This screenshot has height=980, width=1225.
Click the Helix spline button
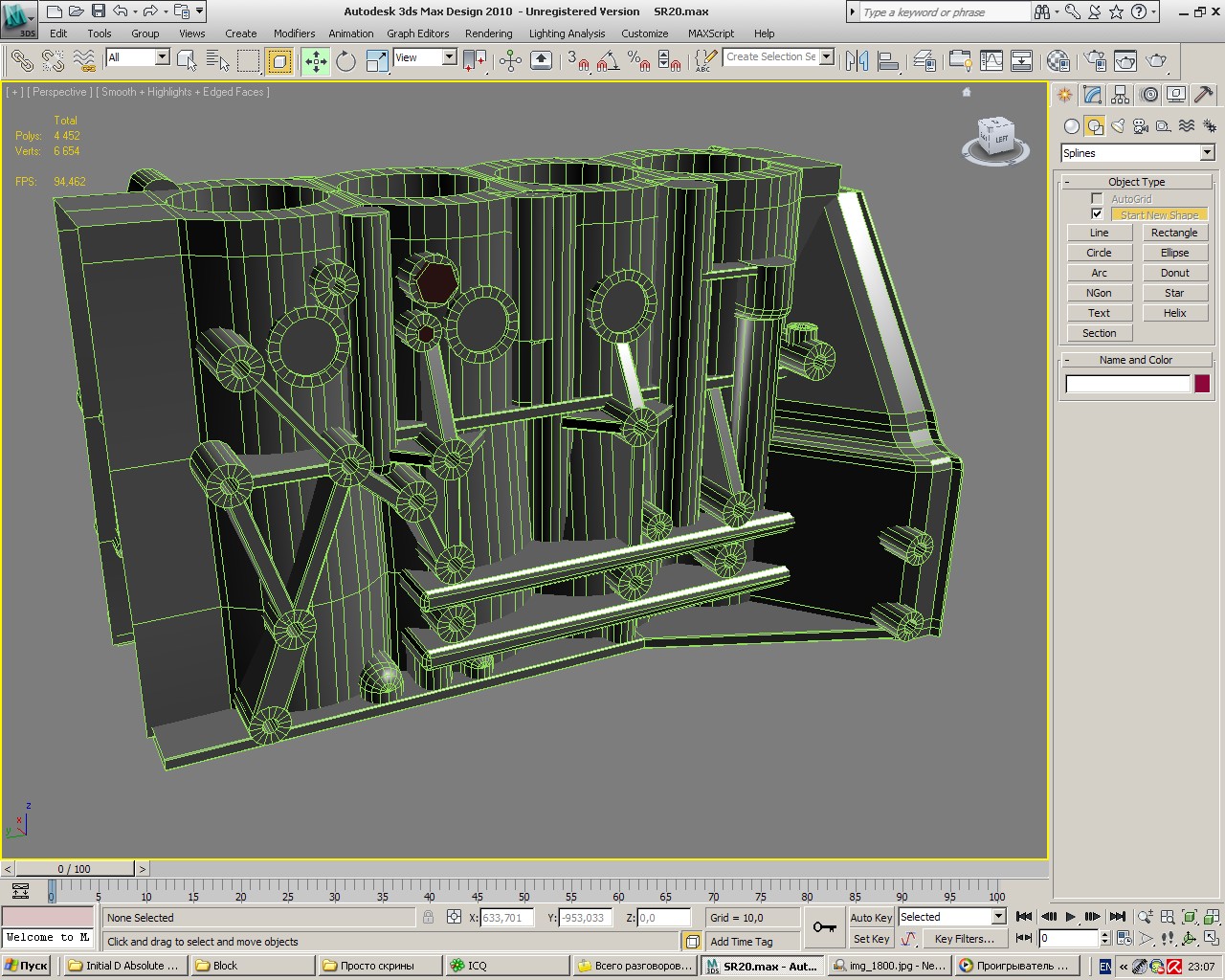pyautogui.click(x=1174, y=313)
